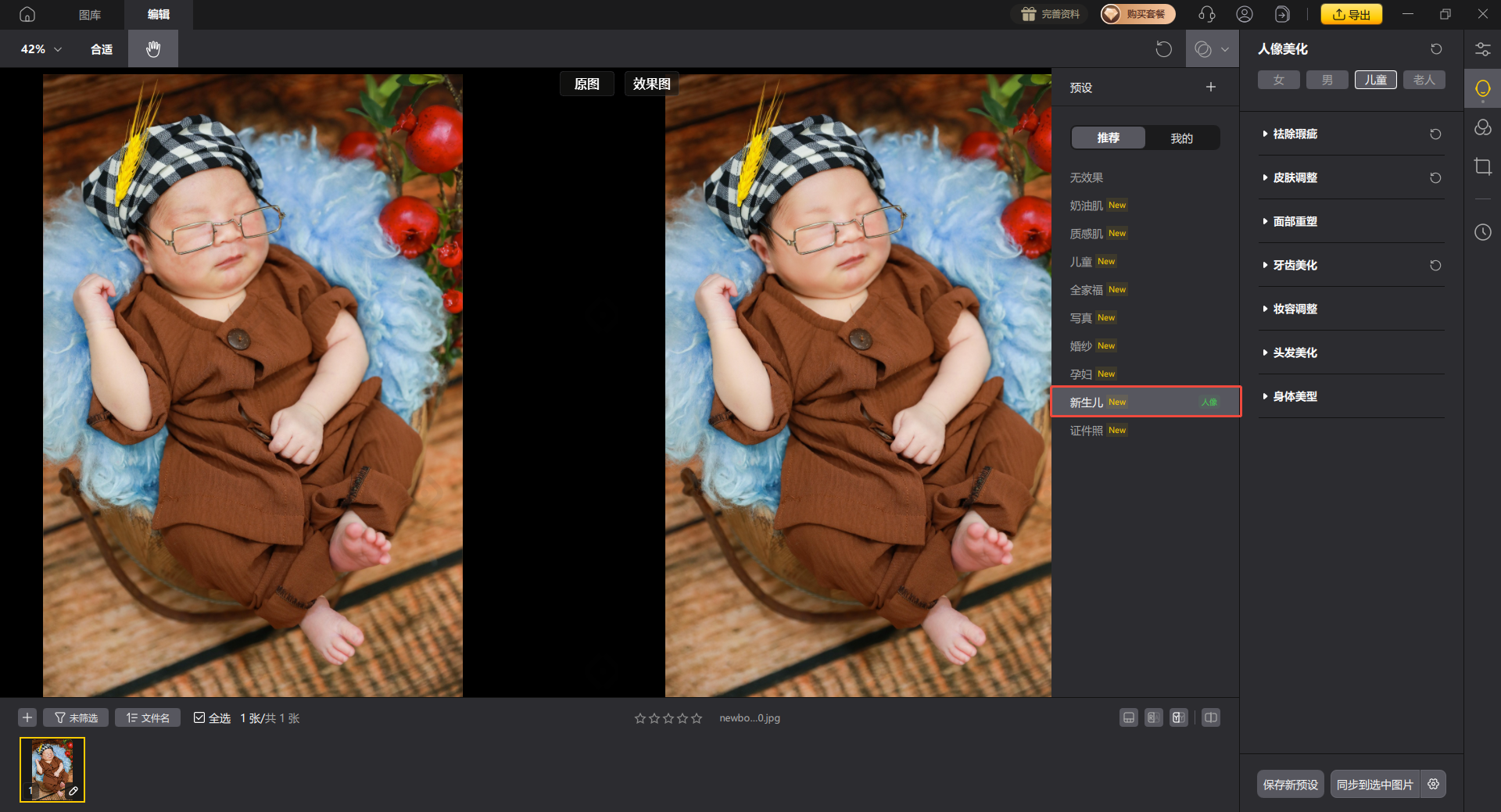Image resolution: width=1501 pixels, height=812 pixels.
Task: Open the adjustment sliders panel icon
Action: (1482, 49)
